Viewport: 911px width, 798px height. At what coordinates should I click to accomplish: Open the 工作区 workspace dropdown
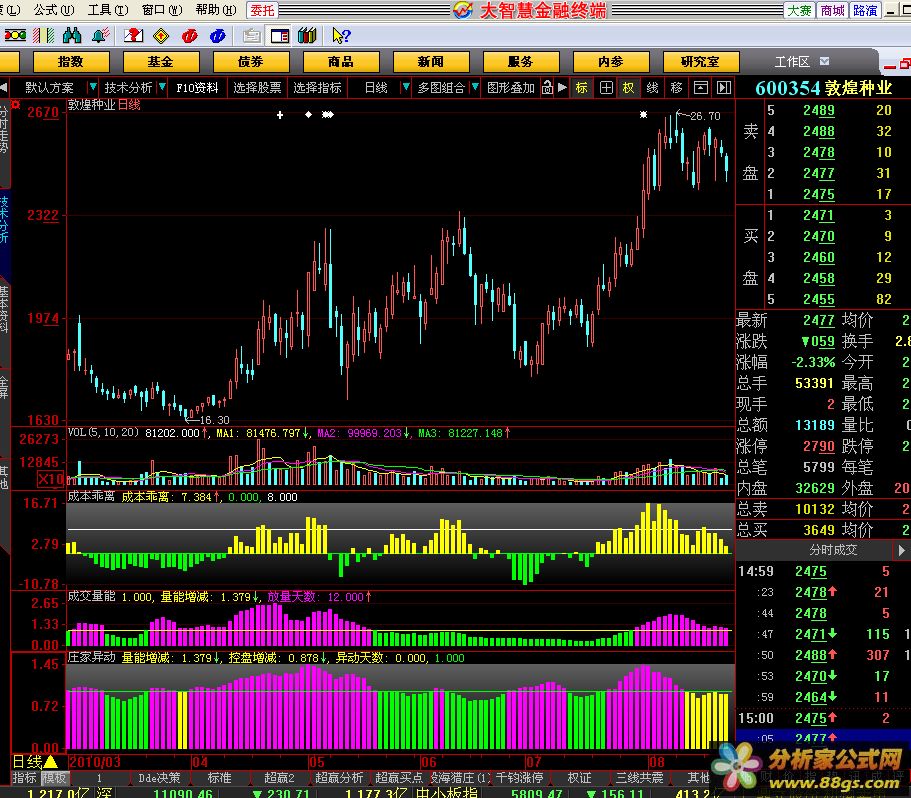(824, 61)
